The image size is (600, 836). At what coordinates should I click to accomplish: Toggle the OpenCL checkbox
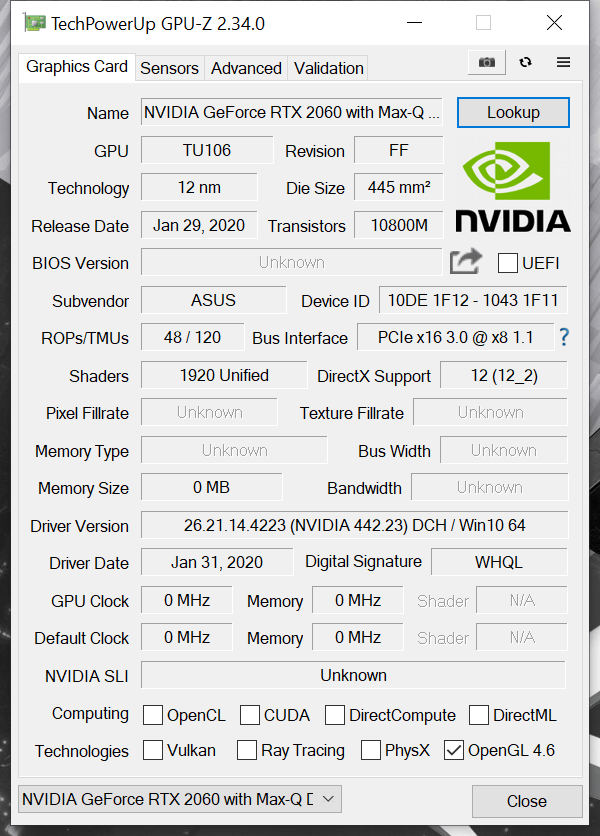tap(153, 715)
